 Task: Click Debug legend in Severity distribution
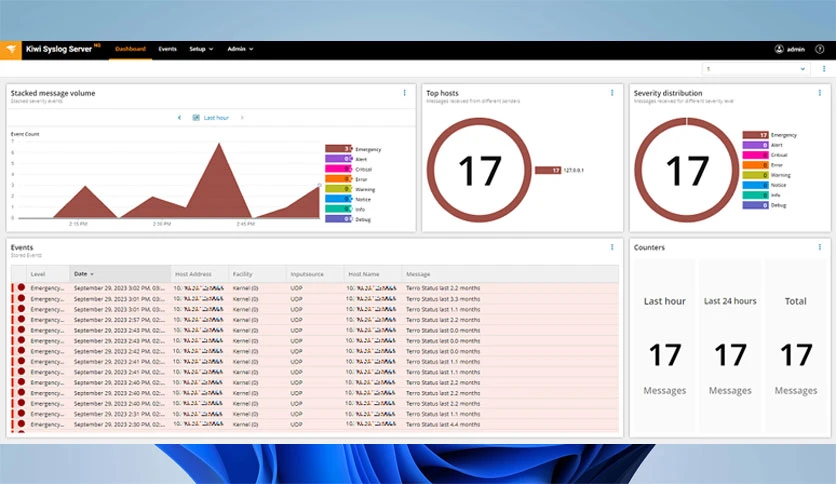coord(765,205)
